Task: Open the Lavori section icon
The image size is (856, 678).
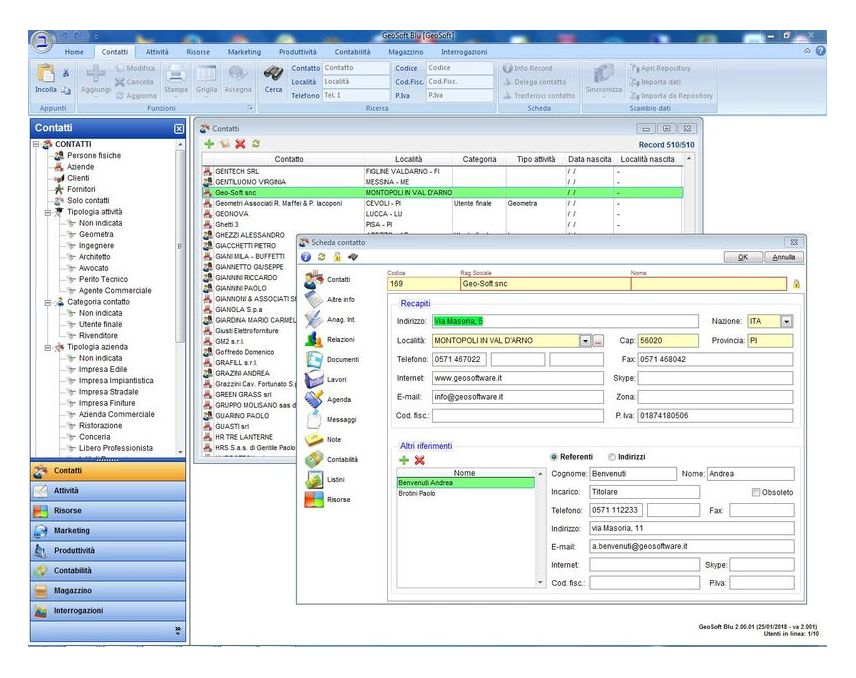Action: point(314,379)
